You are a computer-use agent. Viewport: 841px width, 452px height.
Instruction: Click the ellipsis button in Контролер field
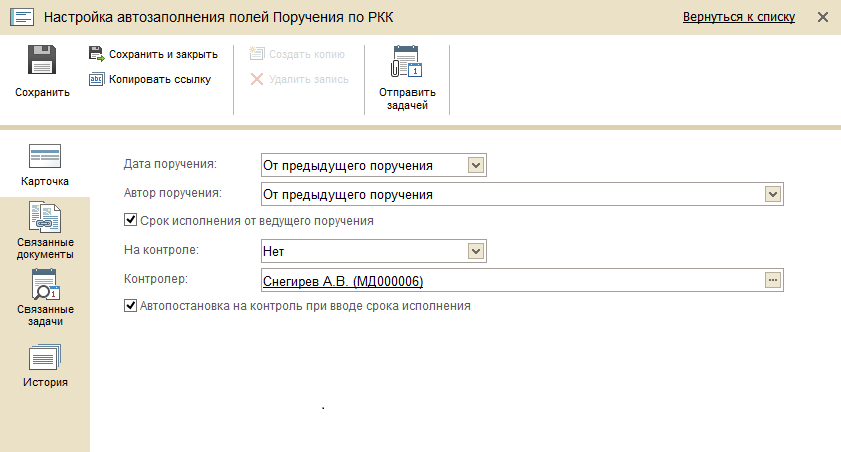pos(772,280)
